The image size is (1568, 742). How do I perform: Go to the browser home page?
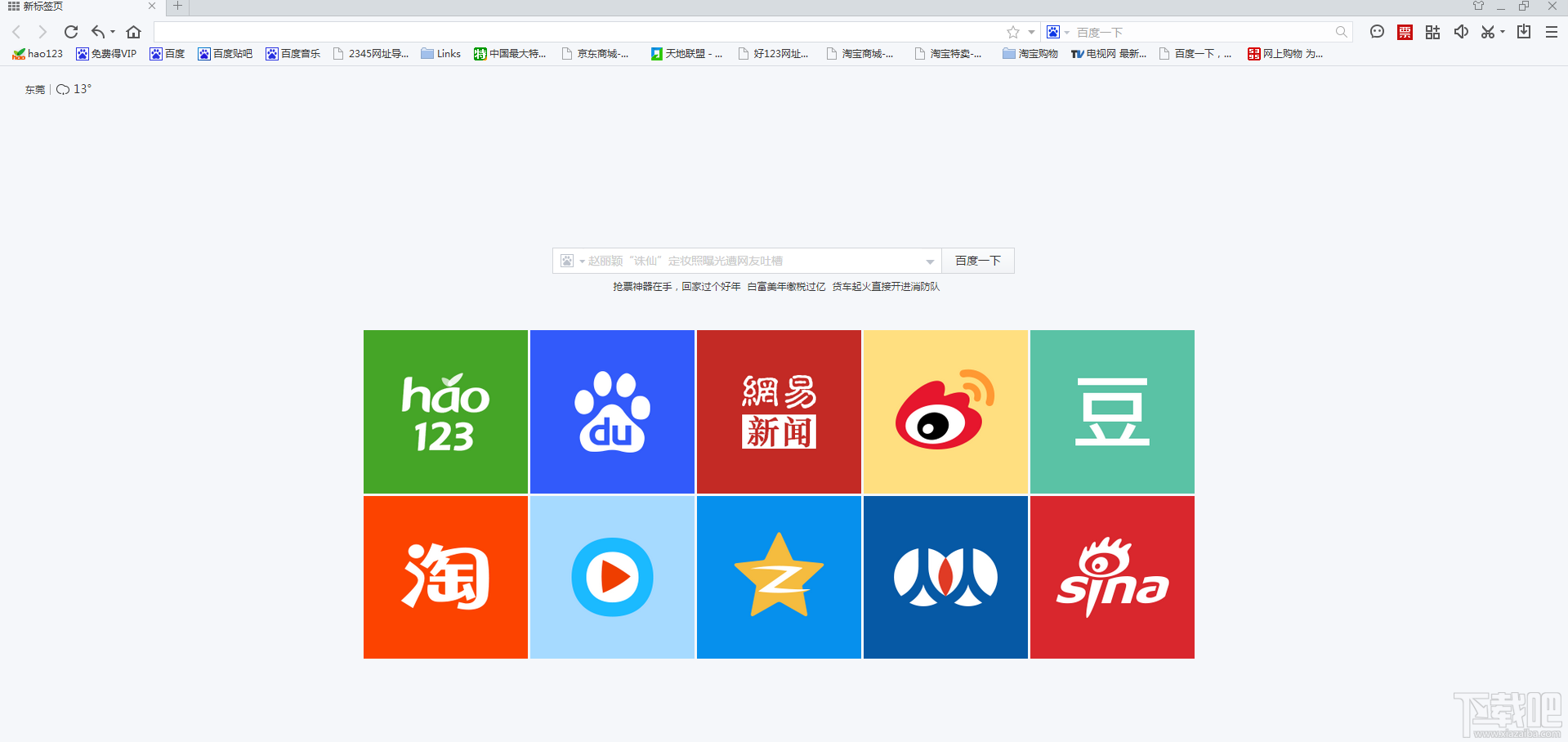point(133,32)
